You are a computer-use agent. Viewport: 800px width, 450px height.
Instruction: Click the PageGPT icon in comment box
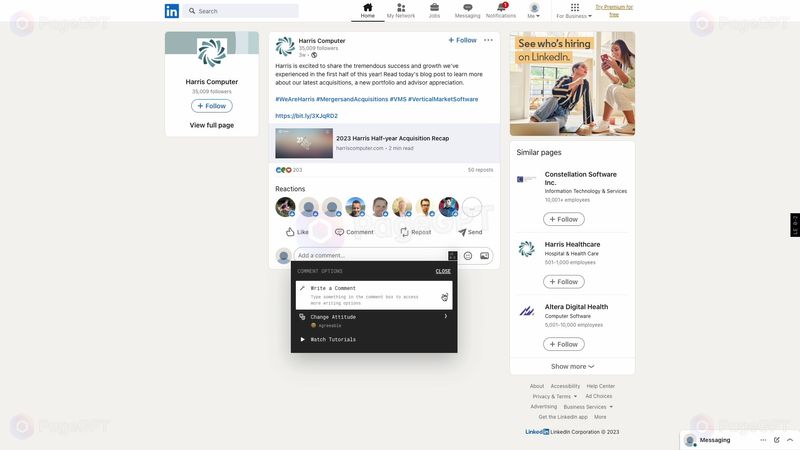453,256
